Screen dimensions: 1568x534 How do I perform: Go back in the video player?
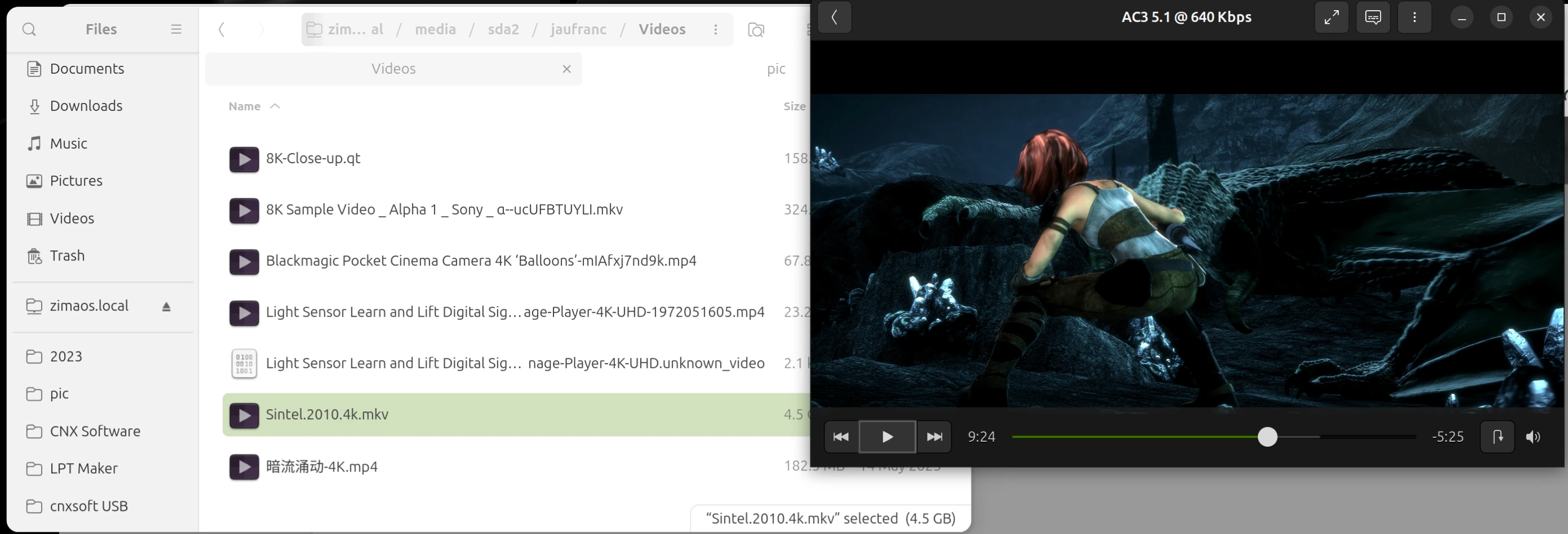(834, 17)
